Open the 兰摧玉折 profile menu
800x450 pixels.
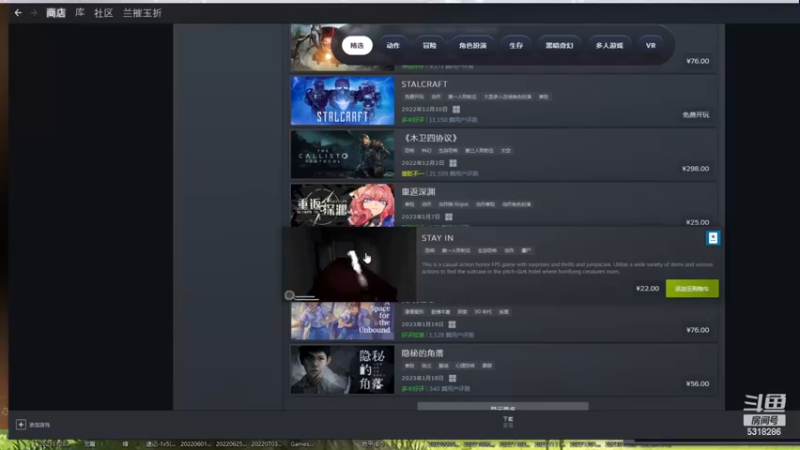[x=142, y=13]
